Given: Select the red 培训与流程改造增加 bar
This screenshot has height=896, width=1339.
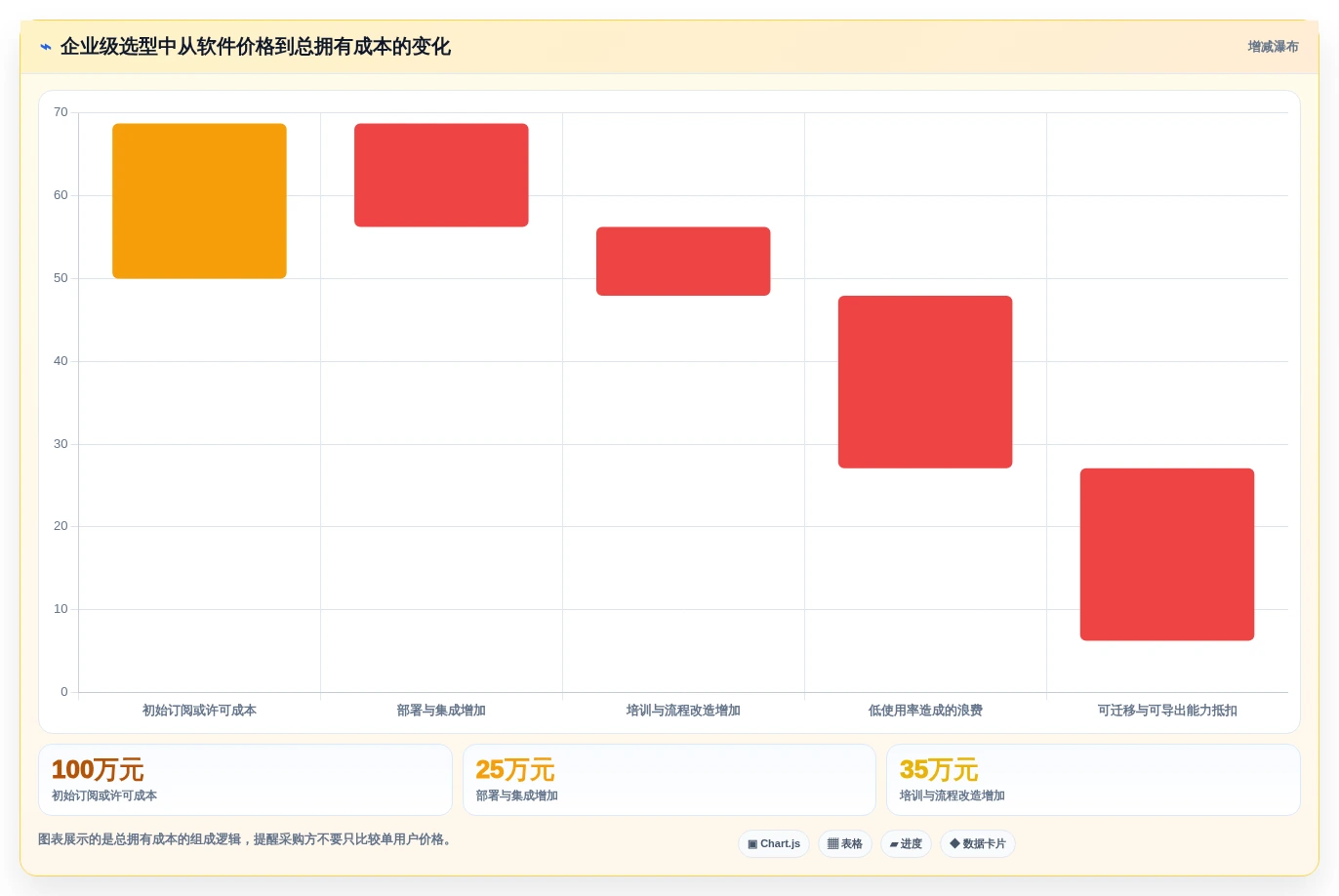Looking at the screenshot, I should 683,262.
